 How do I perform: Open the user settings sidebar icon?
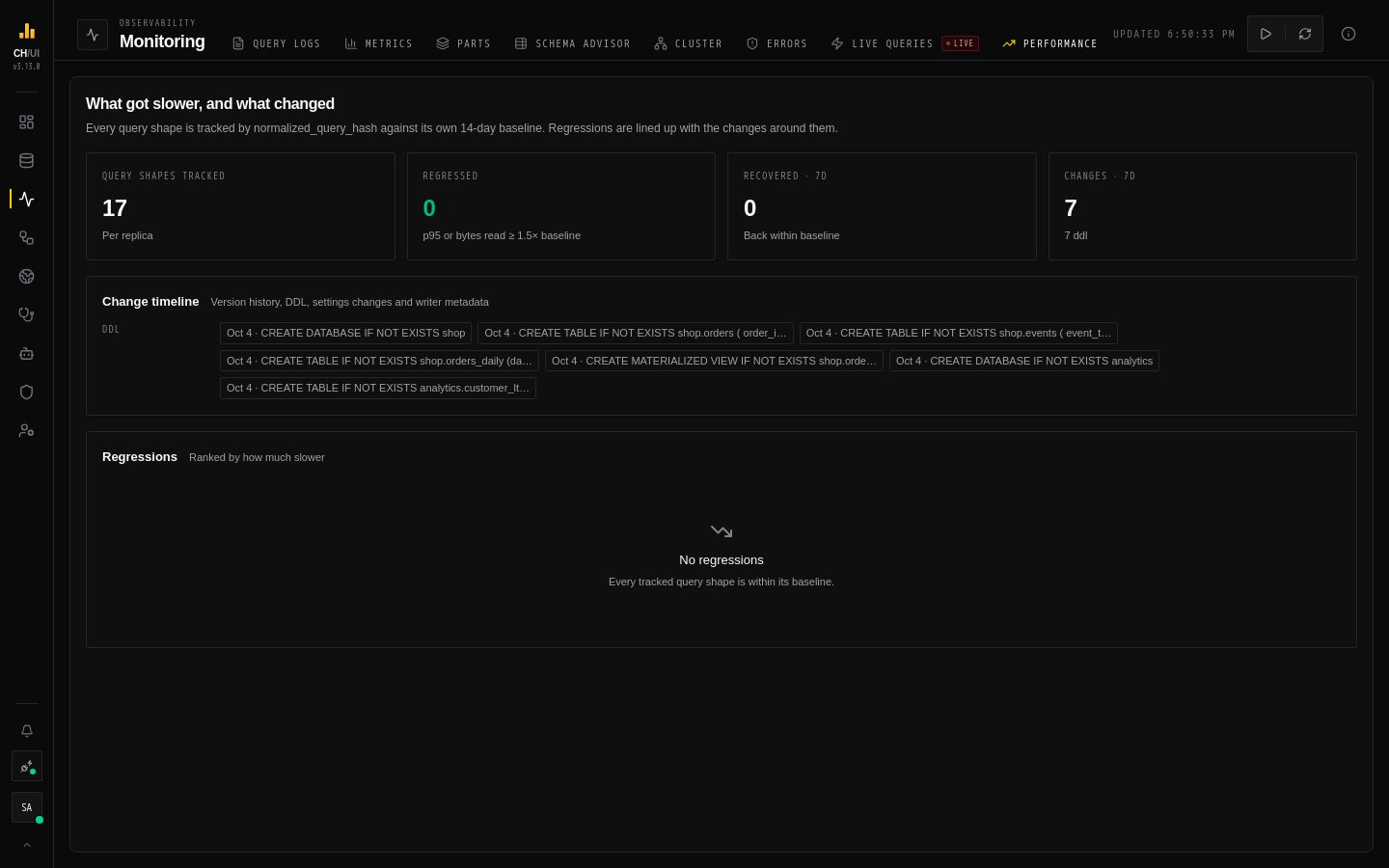(27, 431)
